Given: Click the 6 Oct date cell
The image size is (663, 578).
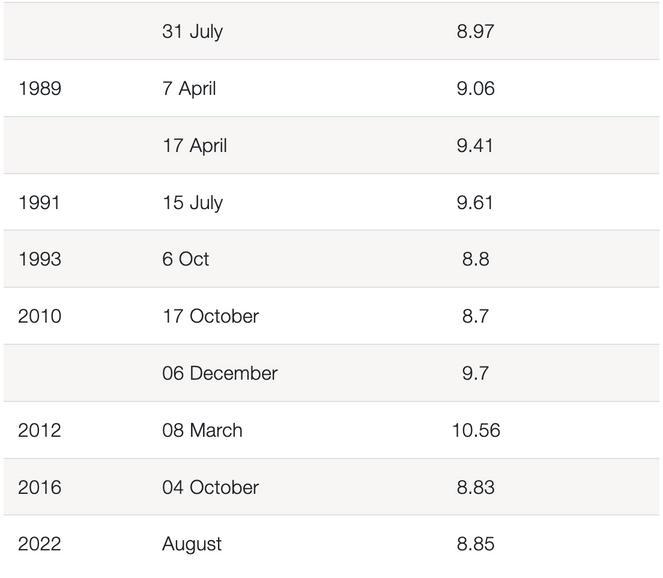Looking at the screenshot, I should (x=186, y=259).
